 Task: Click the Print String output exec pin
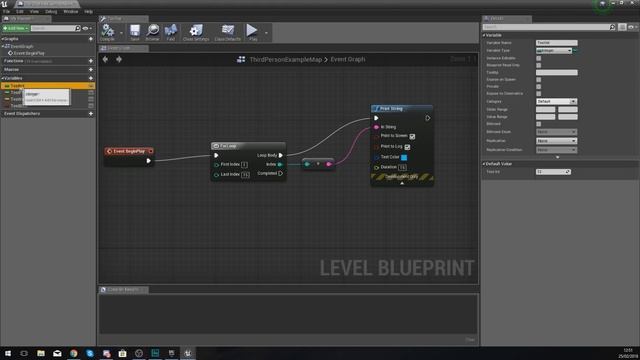428,118
